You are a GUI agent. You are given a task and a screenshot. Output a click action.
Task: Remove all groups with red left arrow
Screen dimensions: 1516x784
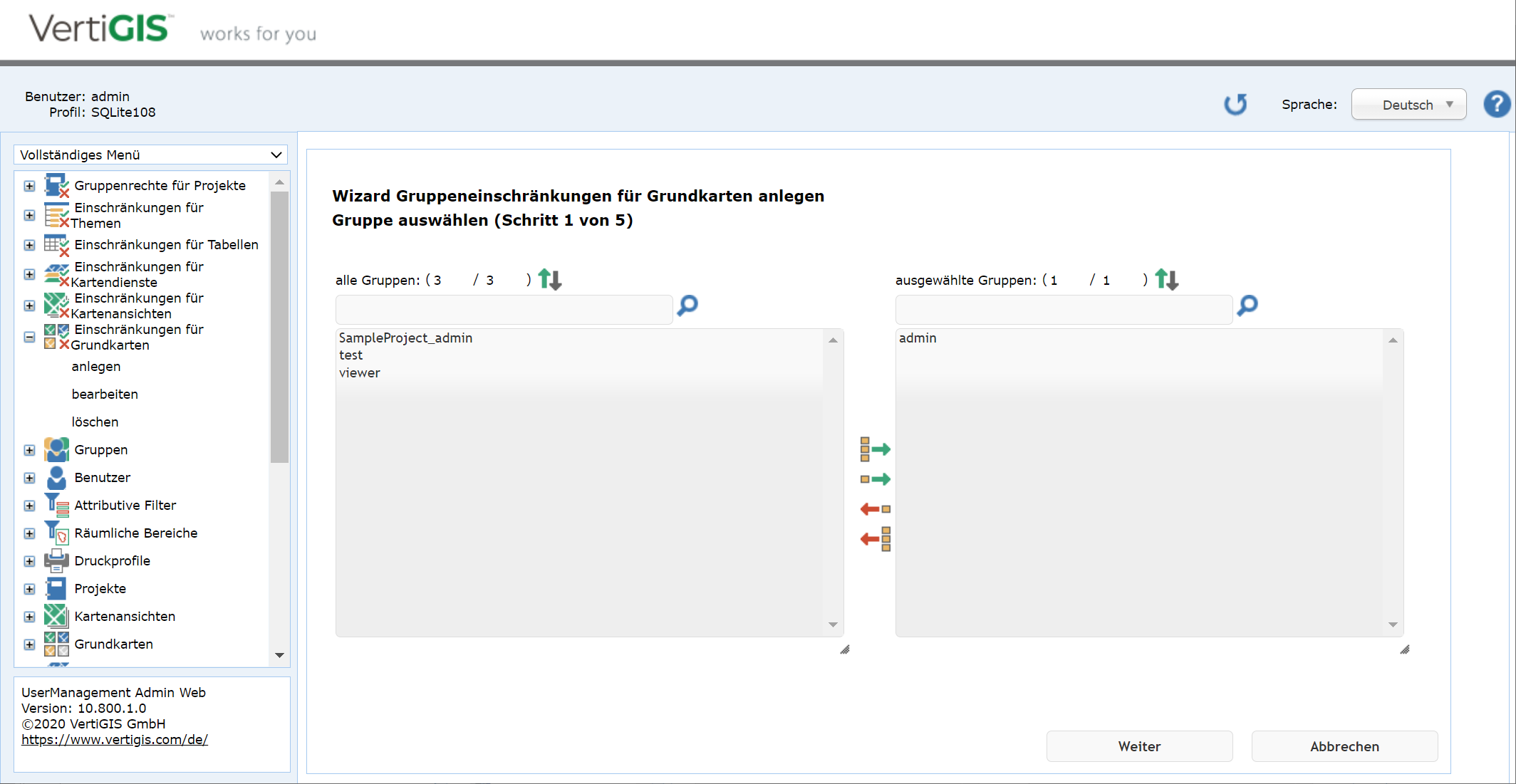(x=875, y=539)
